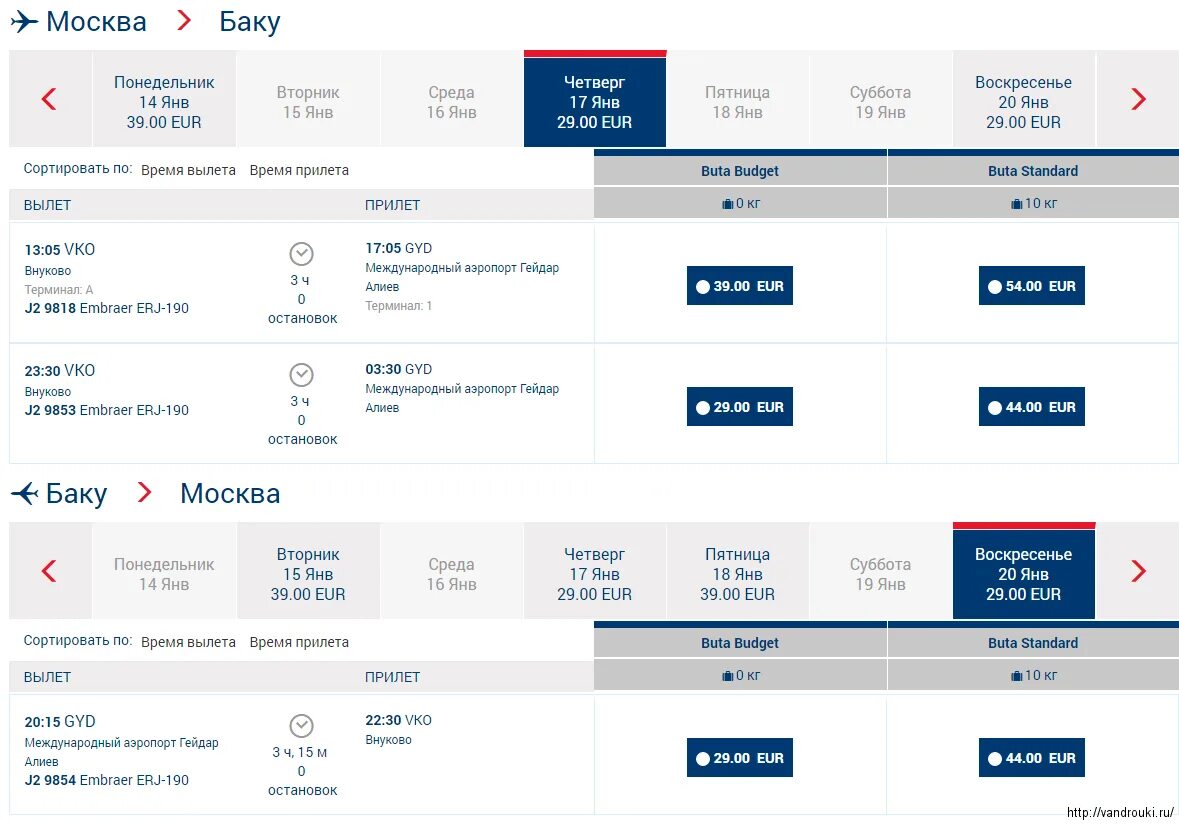Click clock icon of flight J2 9853
This screenshot has height=825, width=1179.
[x=302, y=375]
